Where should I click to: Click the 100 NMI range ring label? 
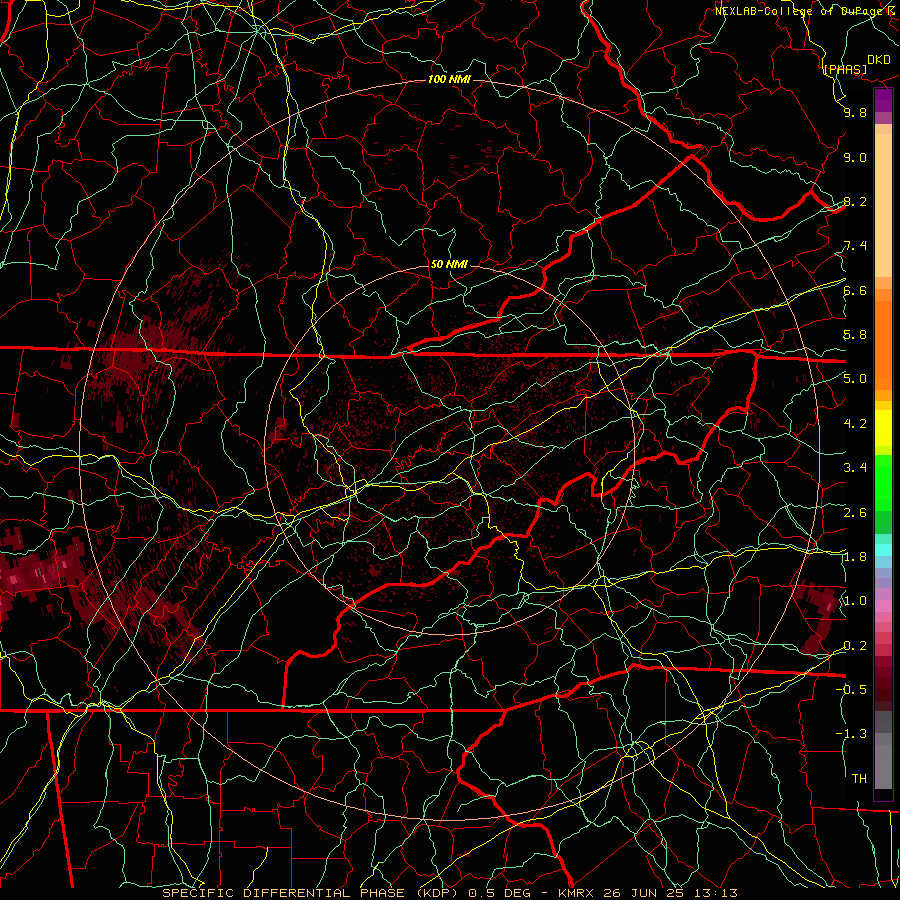[449, 79]
